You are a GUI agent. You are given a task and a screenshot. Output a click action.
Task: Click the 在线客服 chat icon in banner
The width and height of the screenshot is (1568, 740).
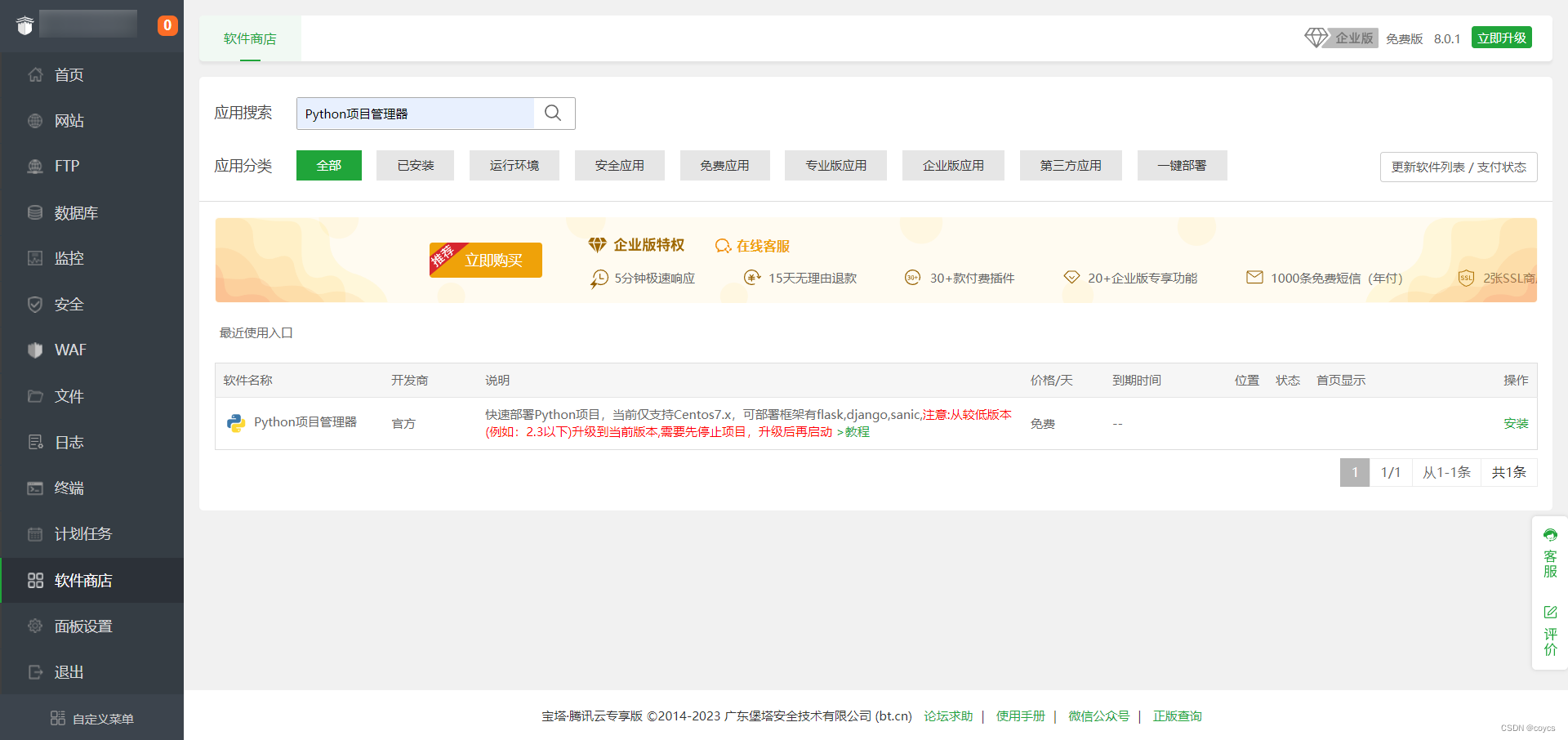click(x=723, y=246)
